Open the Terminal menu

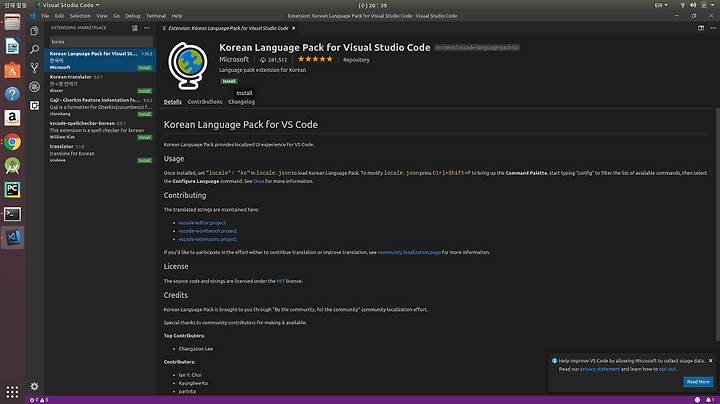click(x=156, y=16)
